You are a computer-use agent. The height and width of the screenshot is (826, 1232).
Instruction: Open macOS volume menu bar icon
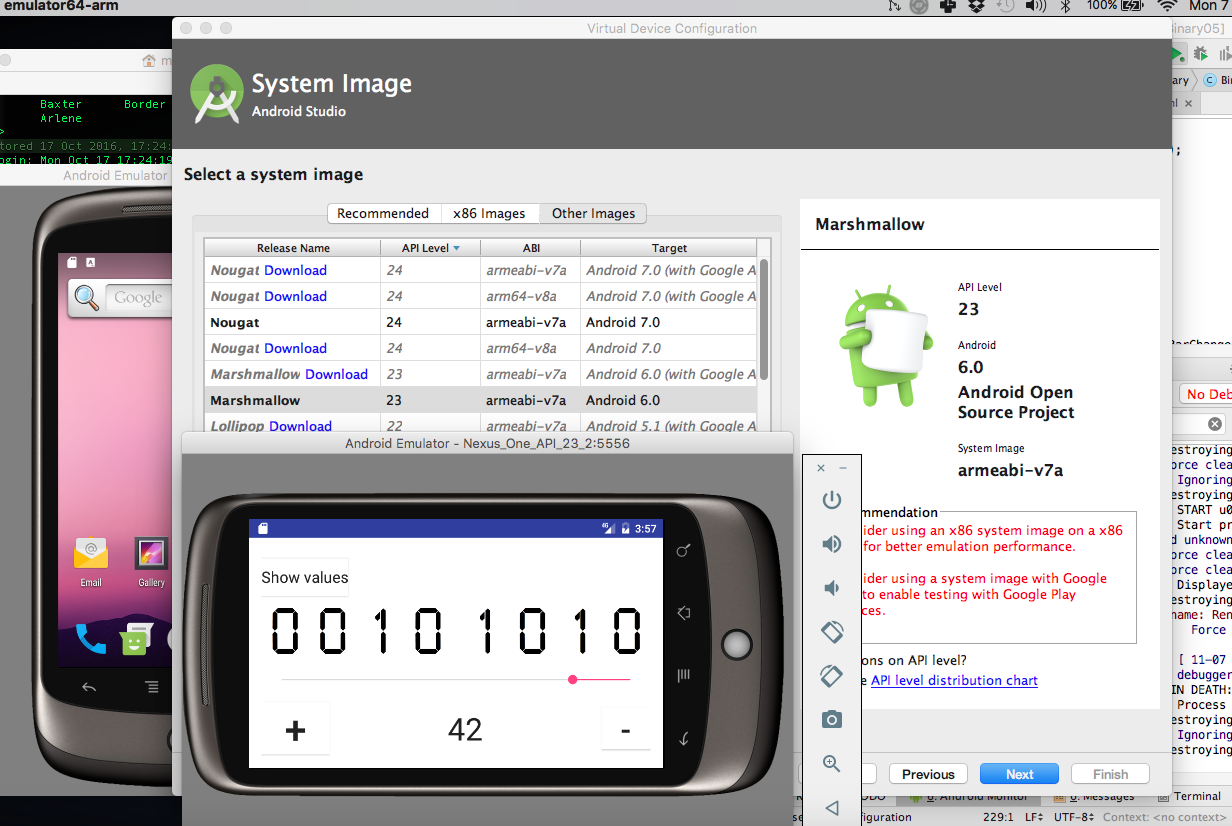click(x=1036, y=6)
